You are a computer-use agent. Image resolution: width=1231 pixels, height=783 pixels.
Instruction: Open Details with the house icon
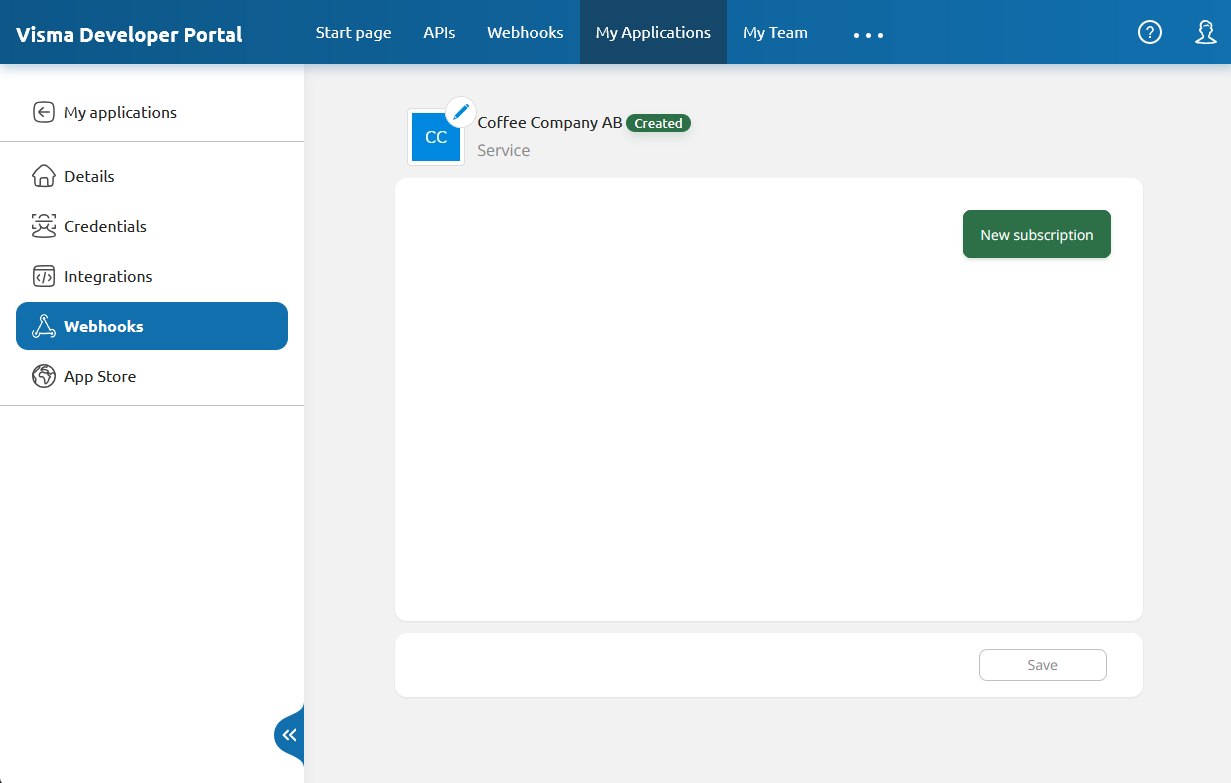pyautogui.click(x=44, y=176)
